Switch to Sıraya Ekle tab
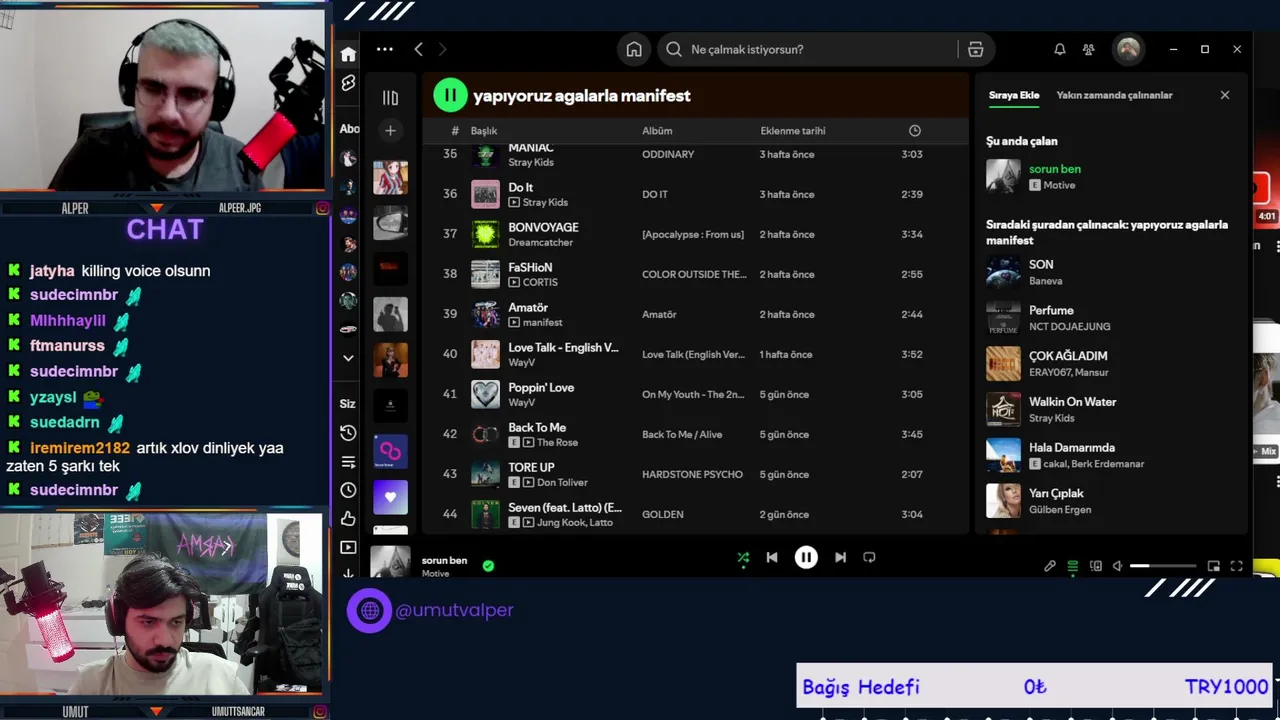Image resolution: width=1280 pixels, height=720 pixels. pos(1014,95)
